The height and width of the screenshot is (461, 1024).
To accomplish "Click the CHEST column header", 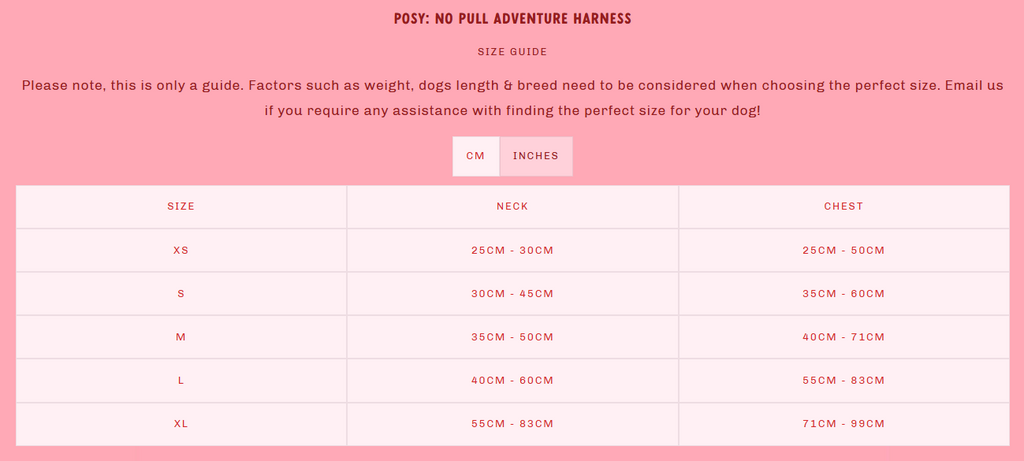I will click(x=844, y=206).
